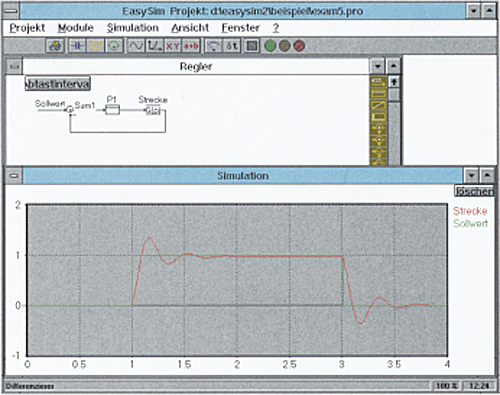Click the löschen button above the plot
This screenshot has height=395, width=500.
[x=474, y=191]
